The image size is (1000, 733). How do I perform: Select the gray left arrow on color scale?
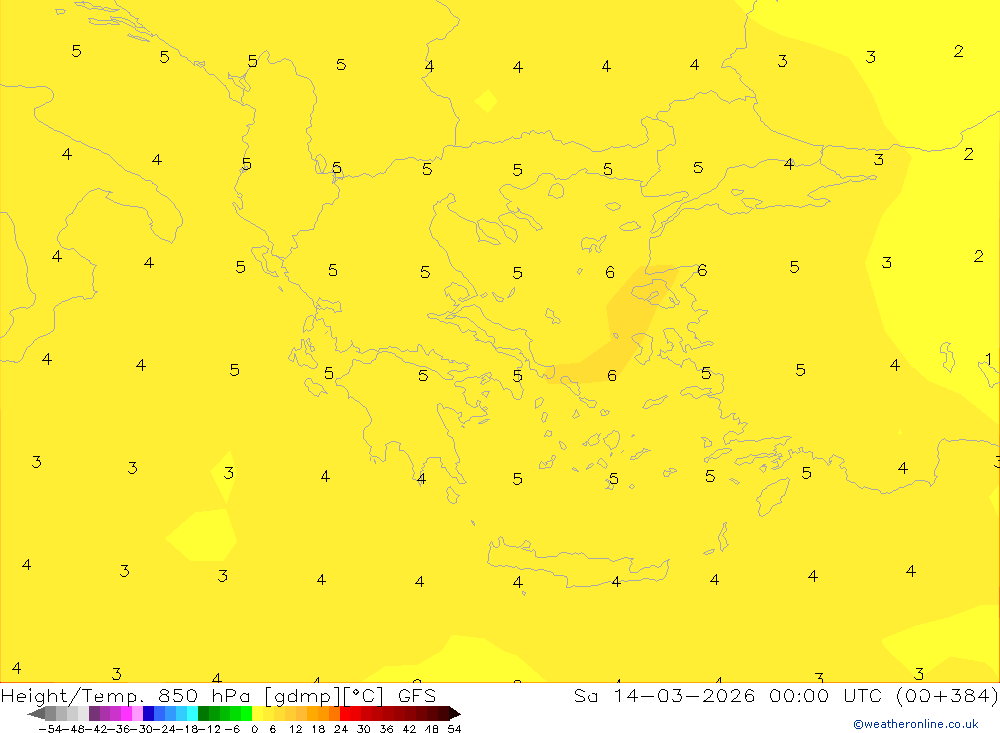pos(36,714)
